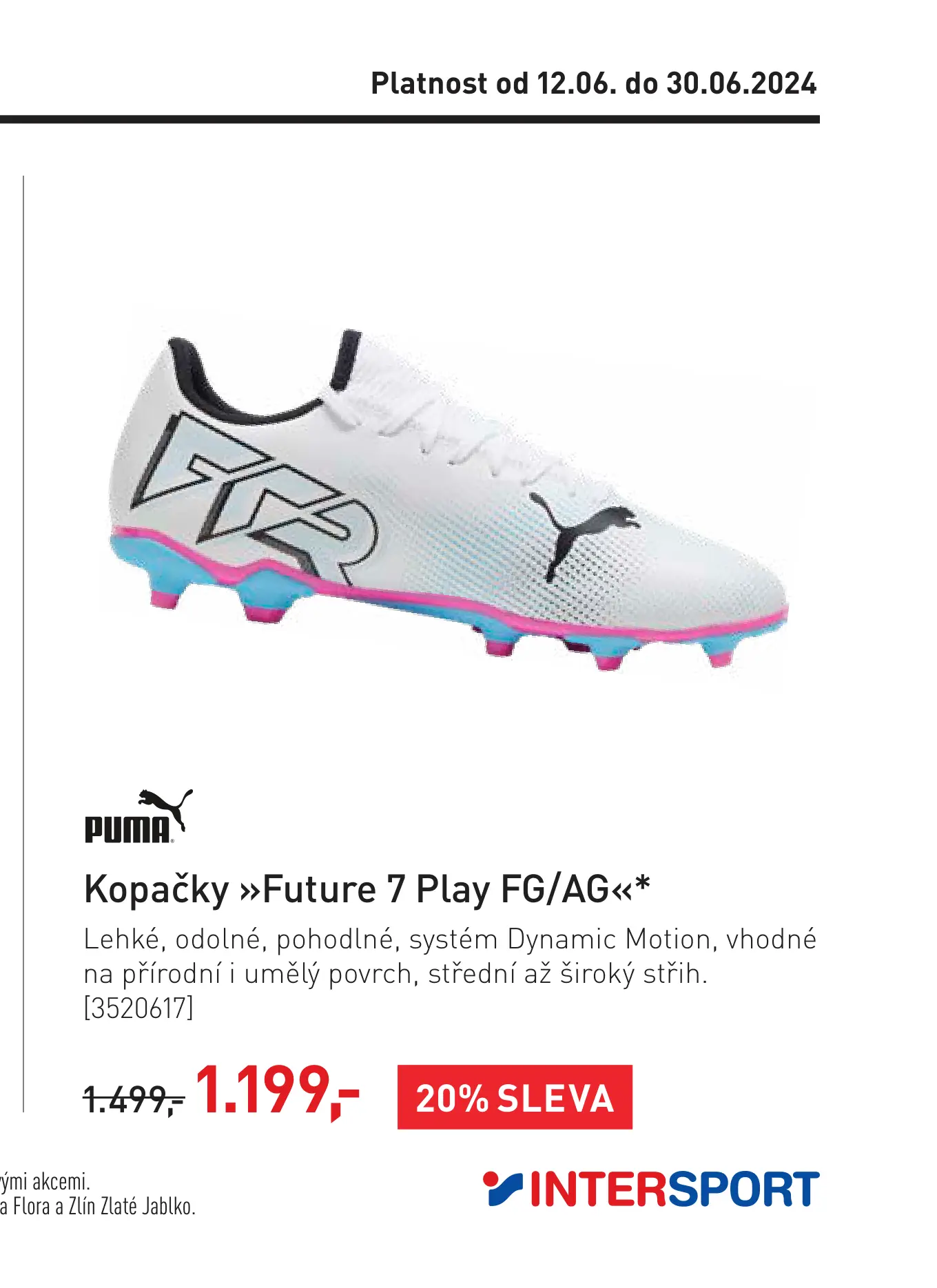Click the crossed-out old price 1.499,-
Screen dimensions: 937x1288
134,1099
